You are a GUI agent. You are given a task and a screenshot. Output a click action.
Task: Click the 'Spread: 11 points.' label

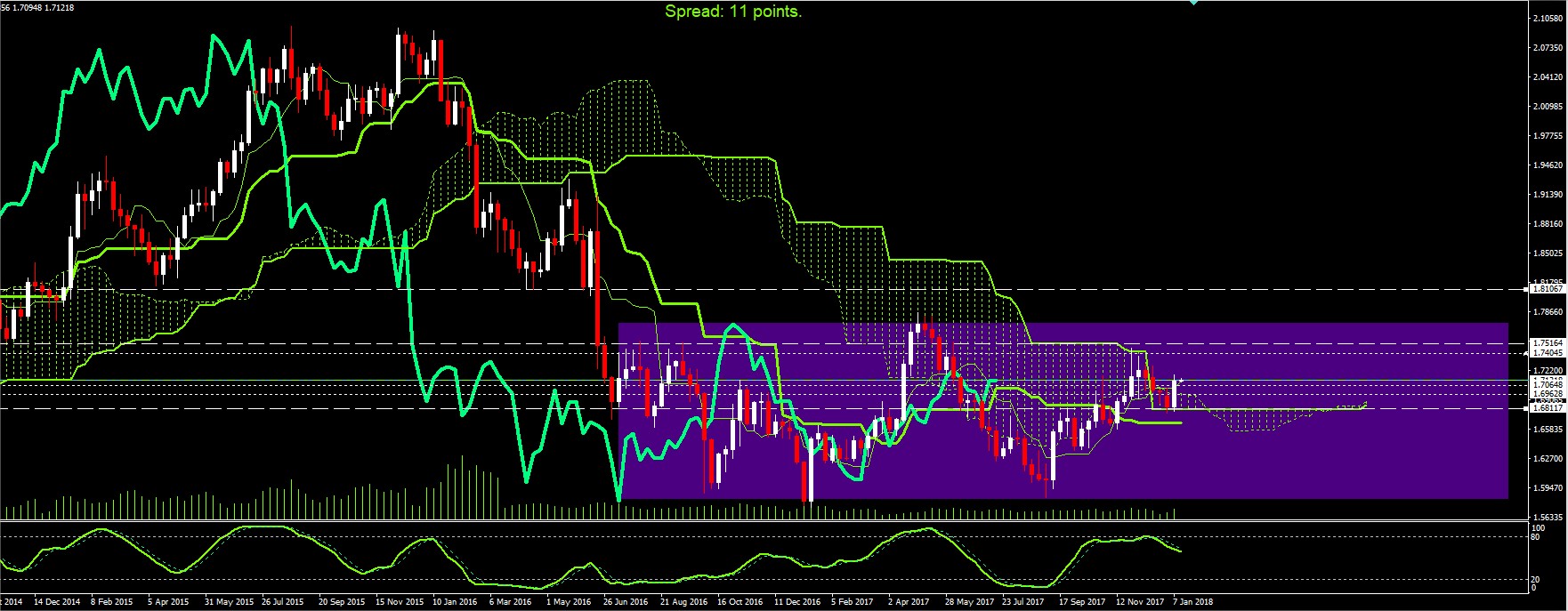733,12
